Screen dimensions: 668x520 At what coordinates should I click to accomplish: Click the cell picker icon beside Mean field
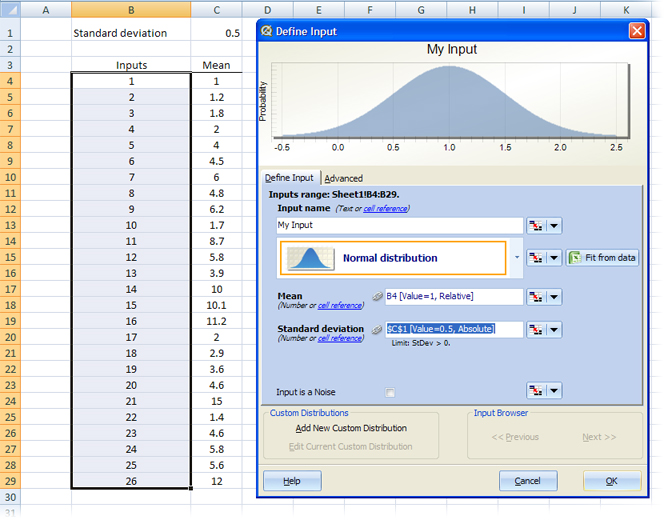click(x=536, y=297)
